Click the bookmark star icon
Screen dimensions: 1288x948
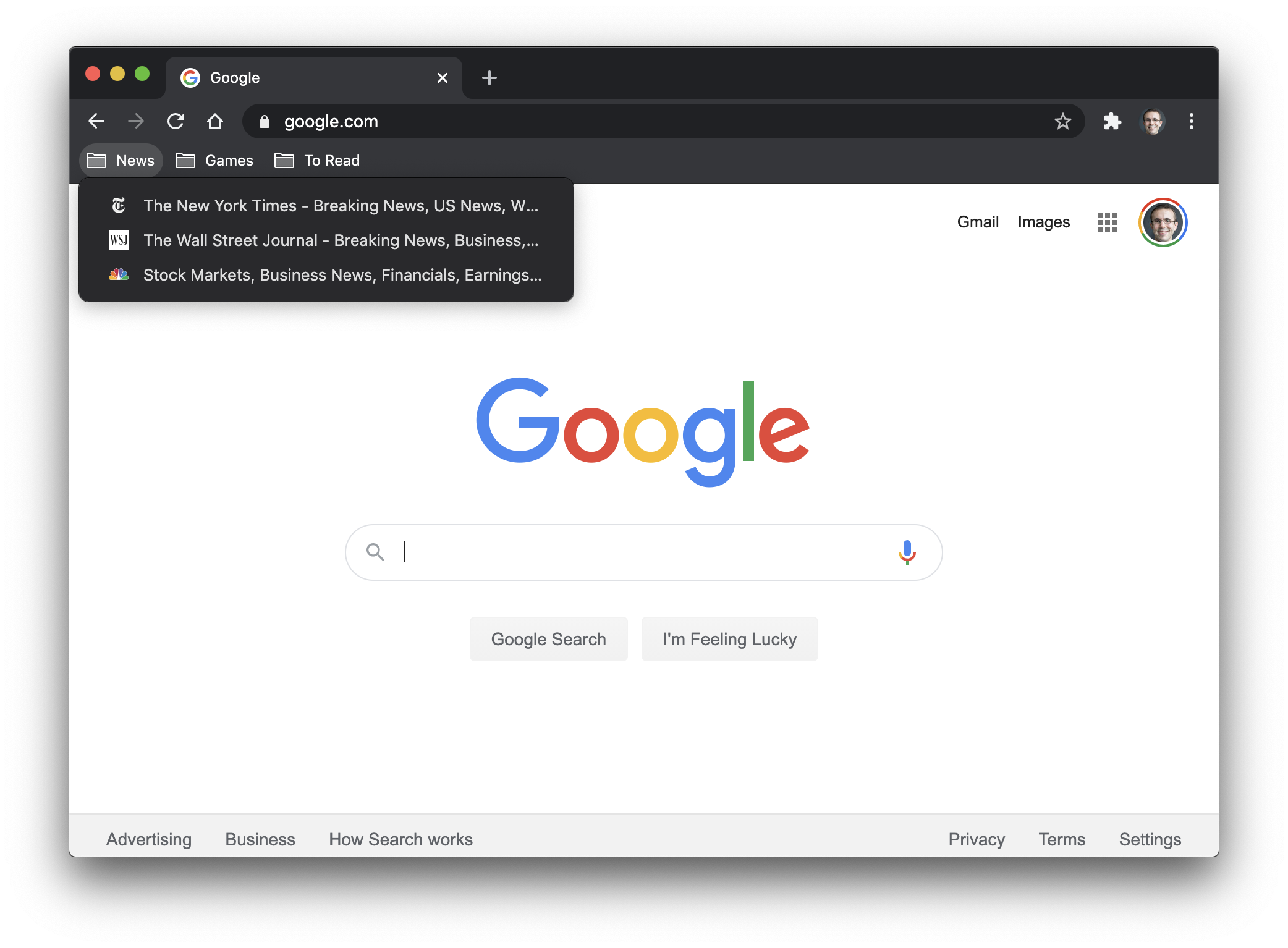click(1063, 121)
